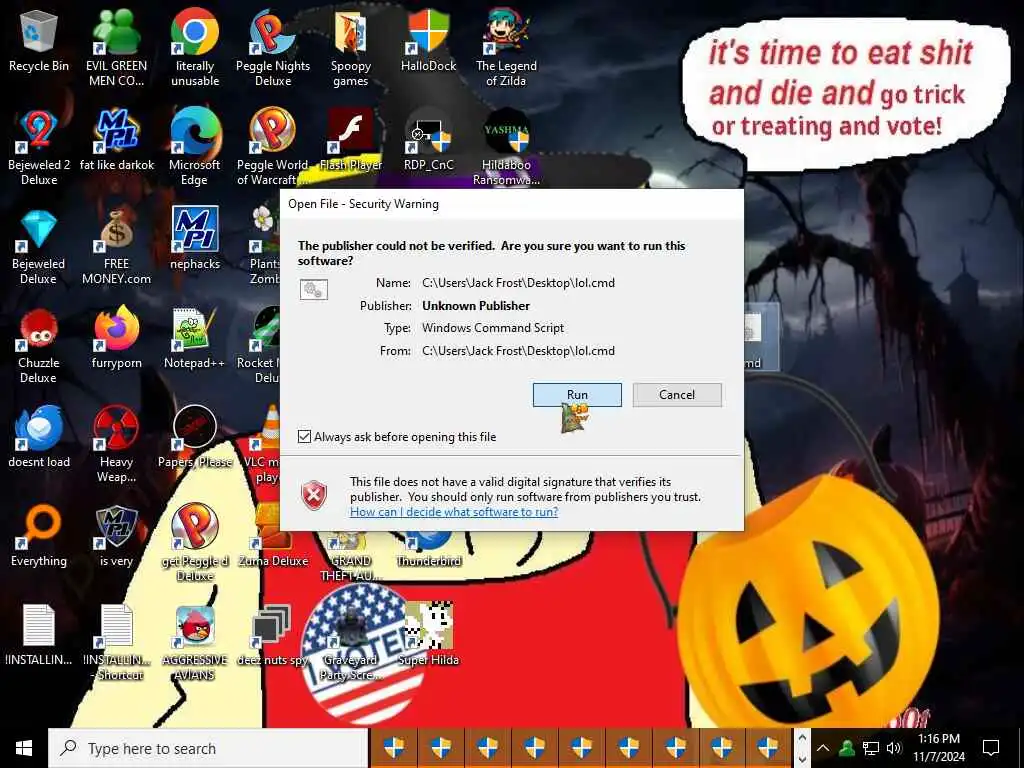This screenshot has width=1024, height=768.
Task: Open Papers, Please shortcut
Action: pos(195,438)
